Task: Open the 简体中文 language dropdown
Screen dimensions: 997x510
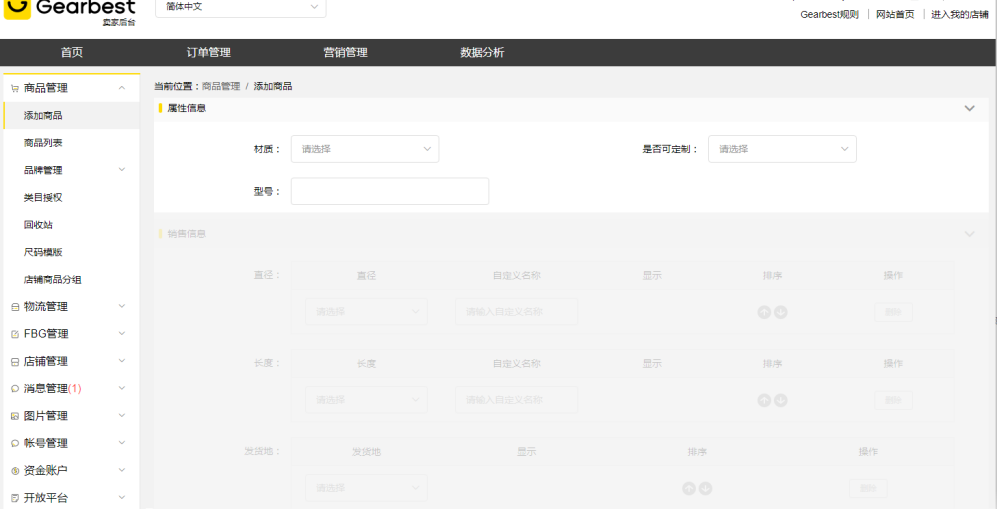Action: [x=240, y=6]
